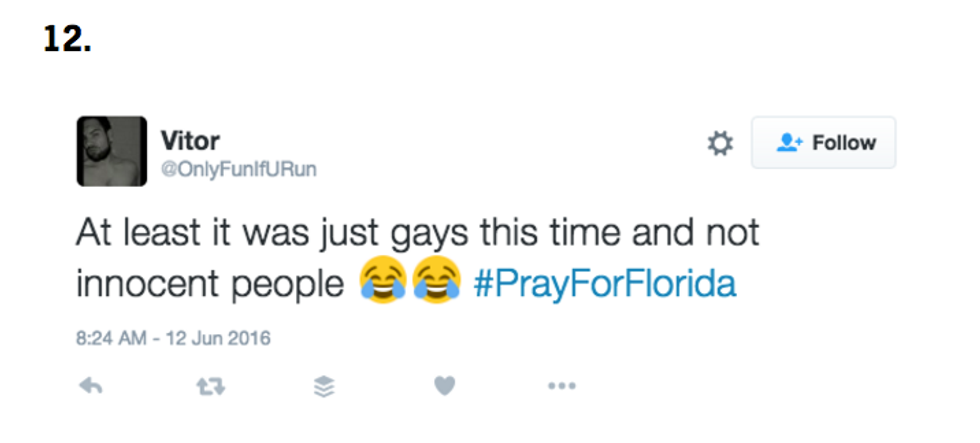Click the Follow button

click(x=823, y=143)
